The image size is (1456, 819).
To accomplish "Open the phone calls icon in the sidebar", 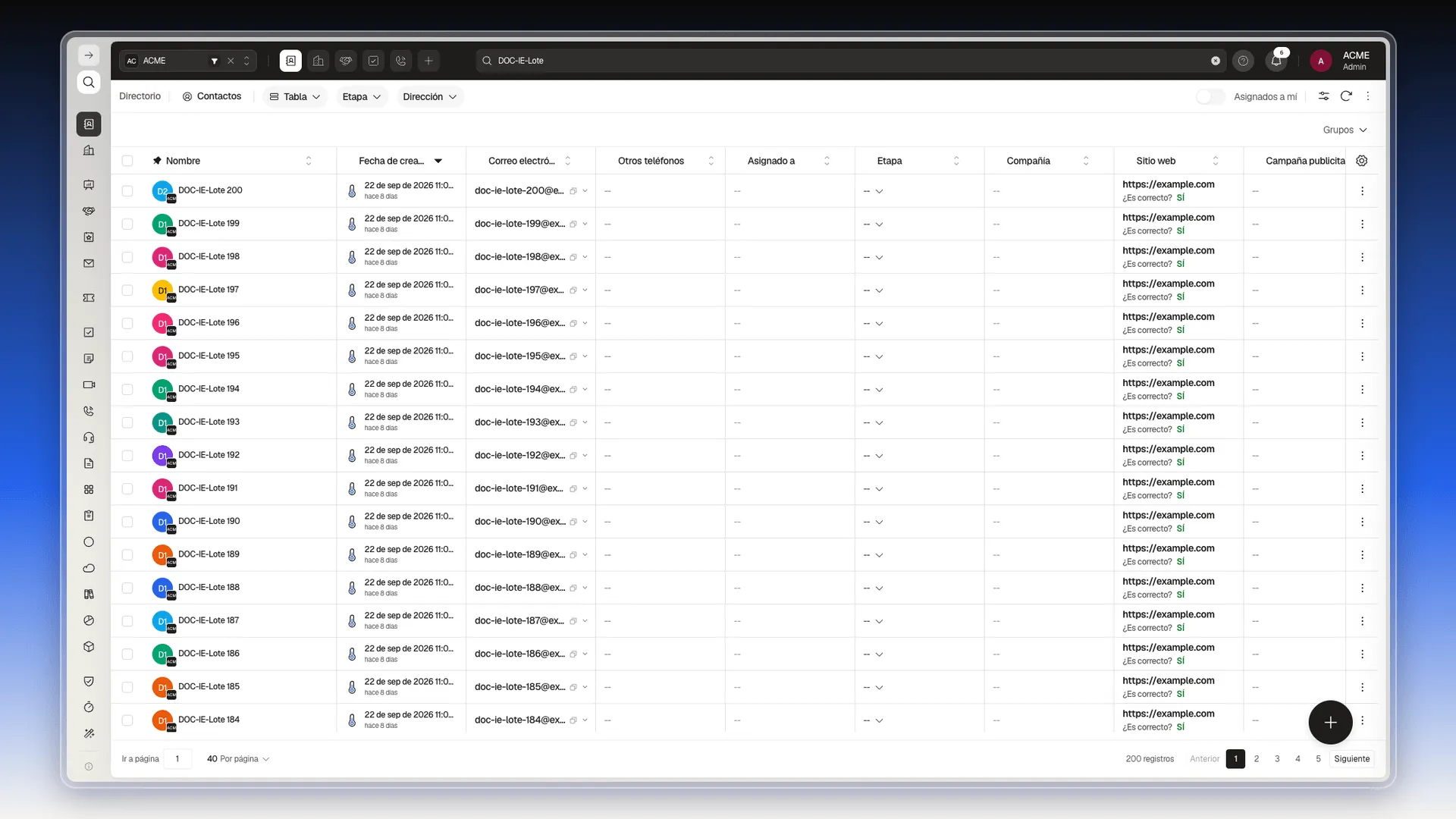I will (x=89, y=411).
